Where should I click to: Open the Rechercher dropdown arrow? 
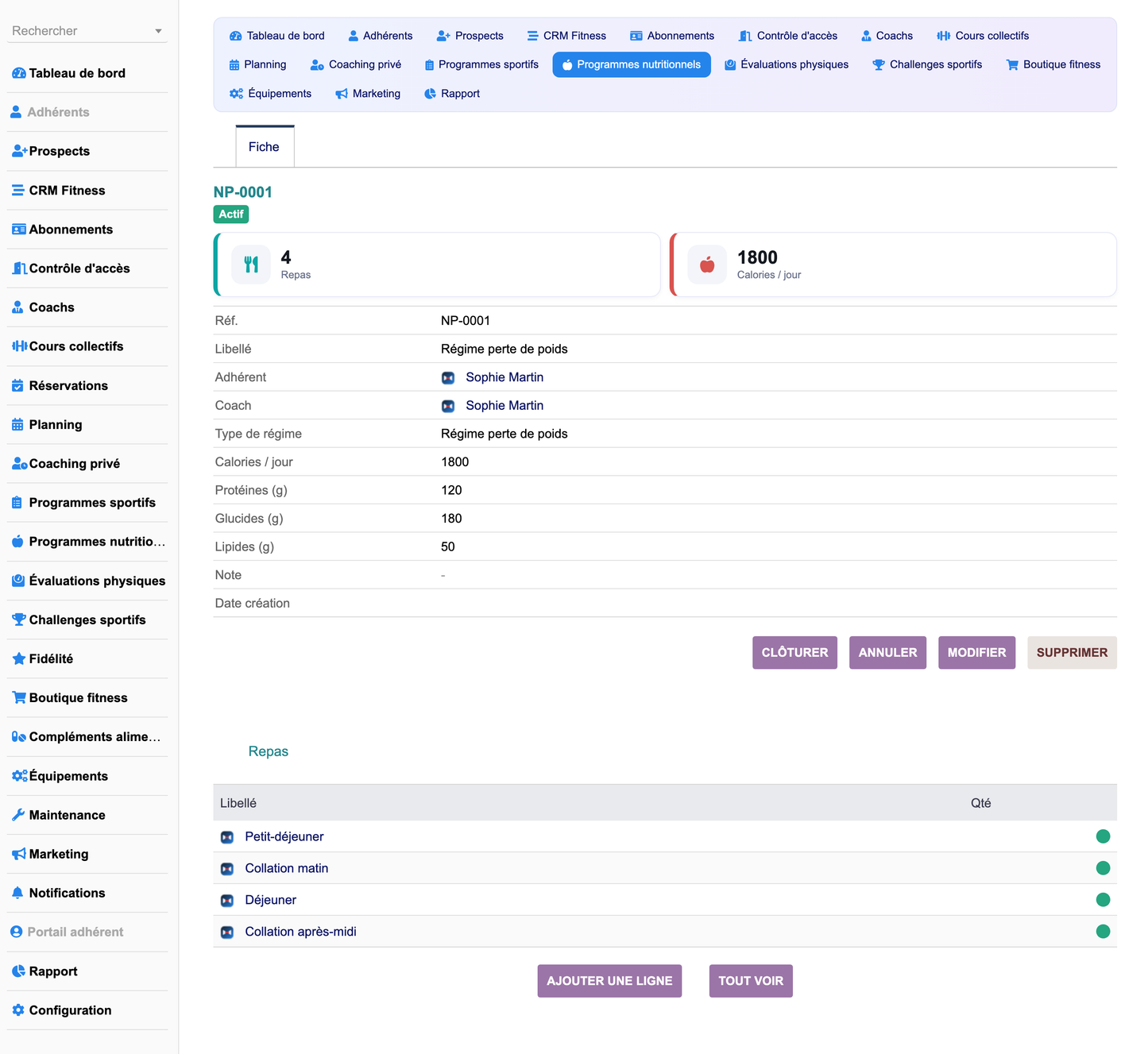[158, 31]
